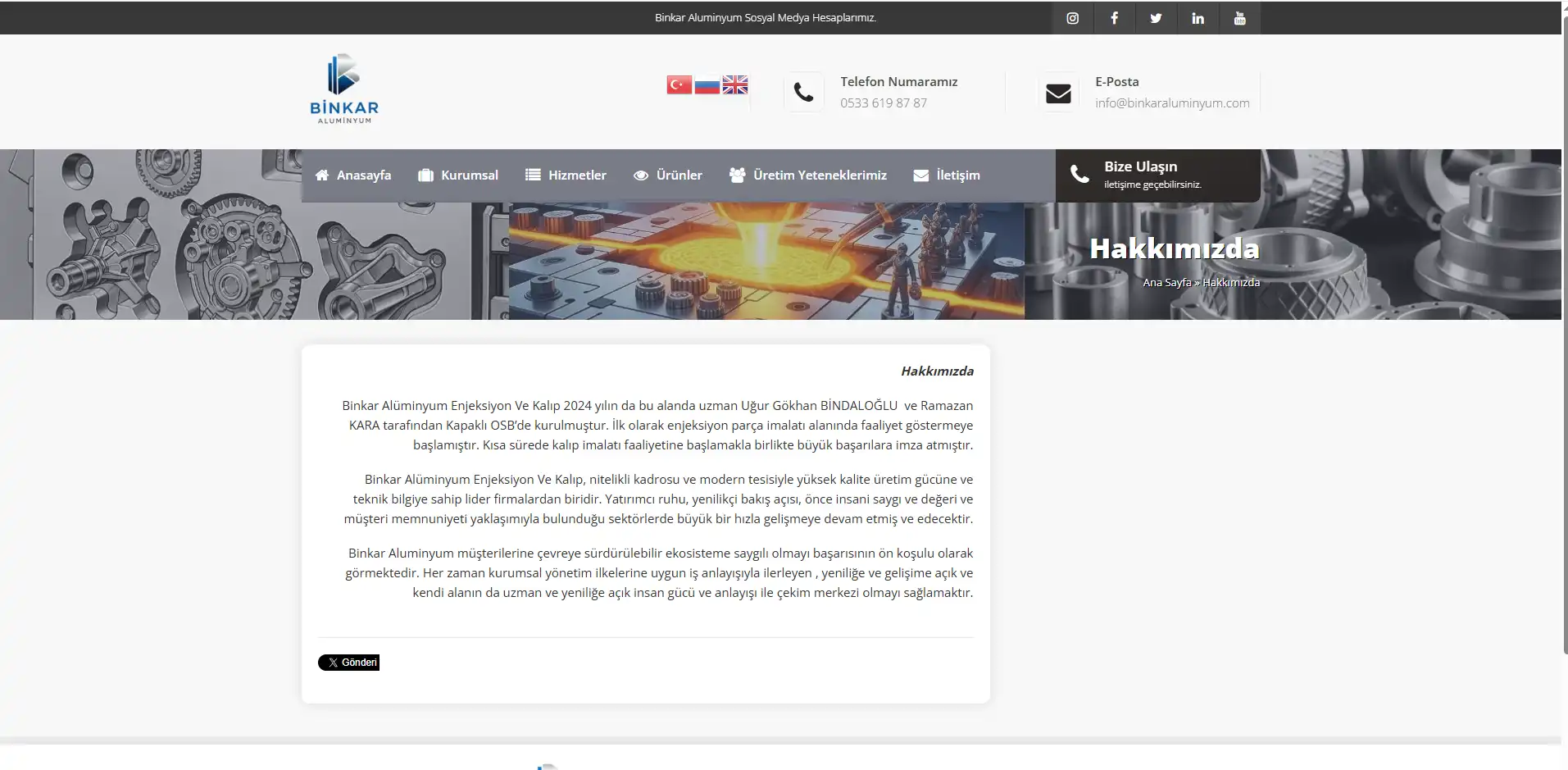Click the Bize Ulaşın contact button
1568x770 pixels.
1157,175
